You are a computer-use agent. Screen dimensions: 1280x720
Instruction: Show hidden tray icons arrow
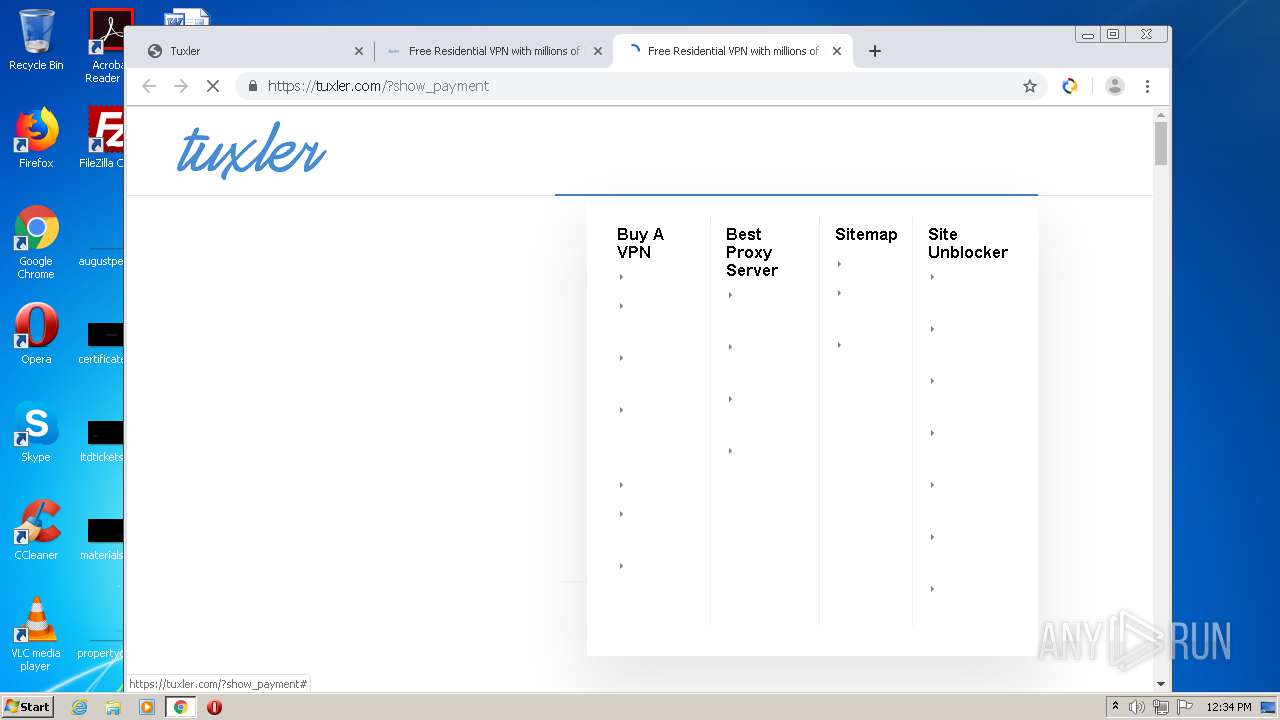[x=1115, y=706]
